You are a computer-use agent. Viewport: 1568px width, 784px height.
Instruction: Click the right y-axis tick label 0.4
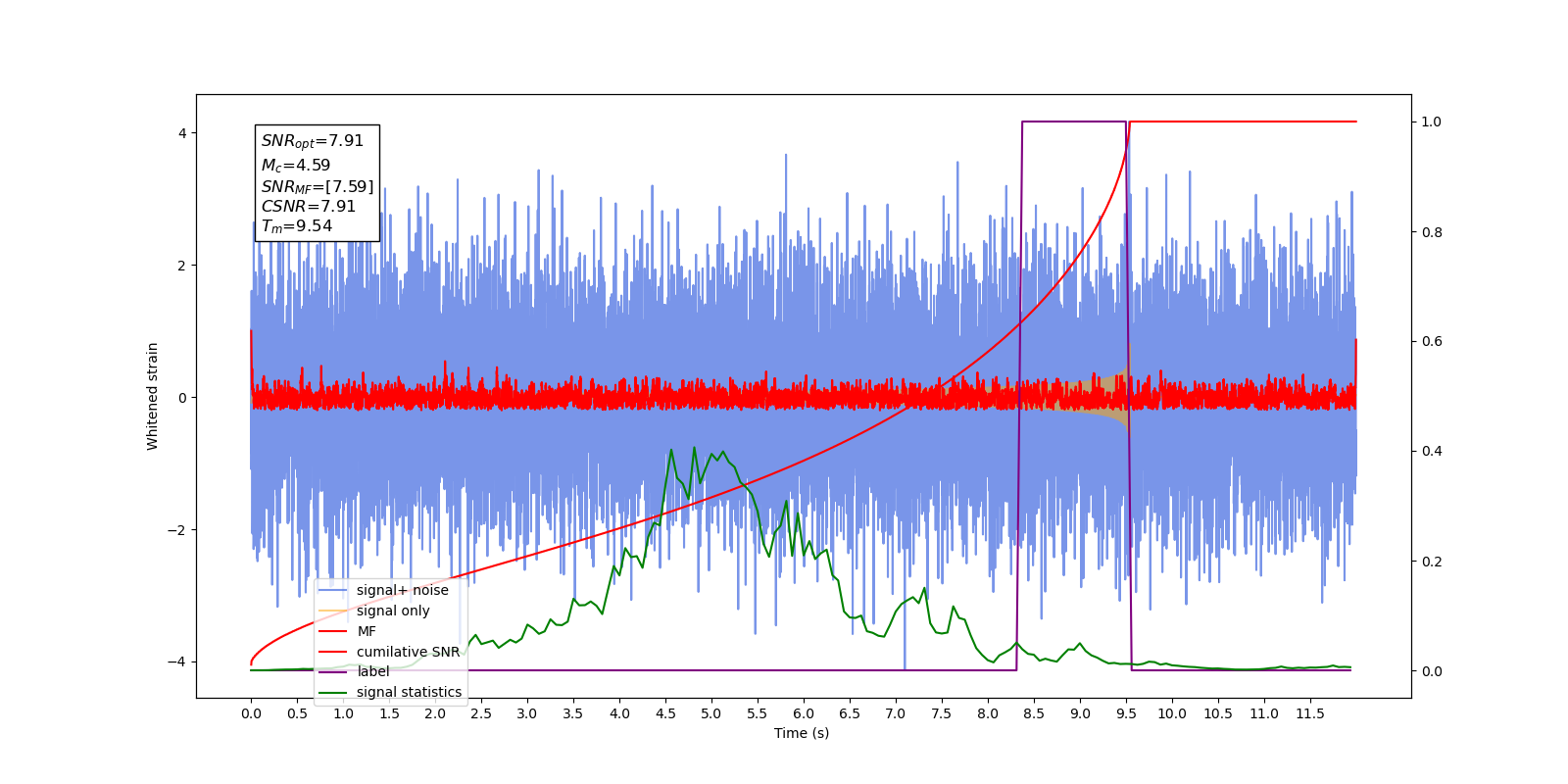(x=1432, y=452)
